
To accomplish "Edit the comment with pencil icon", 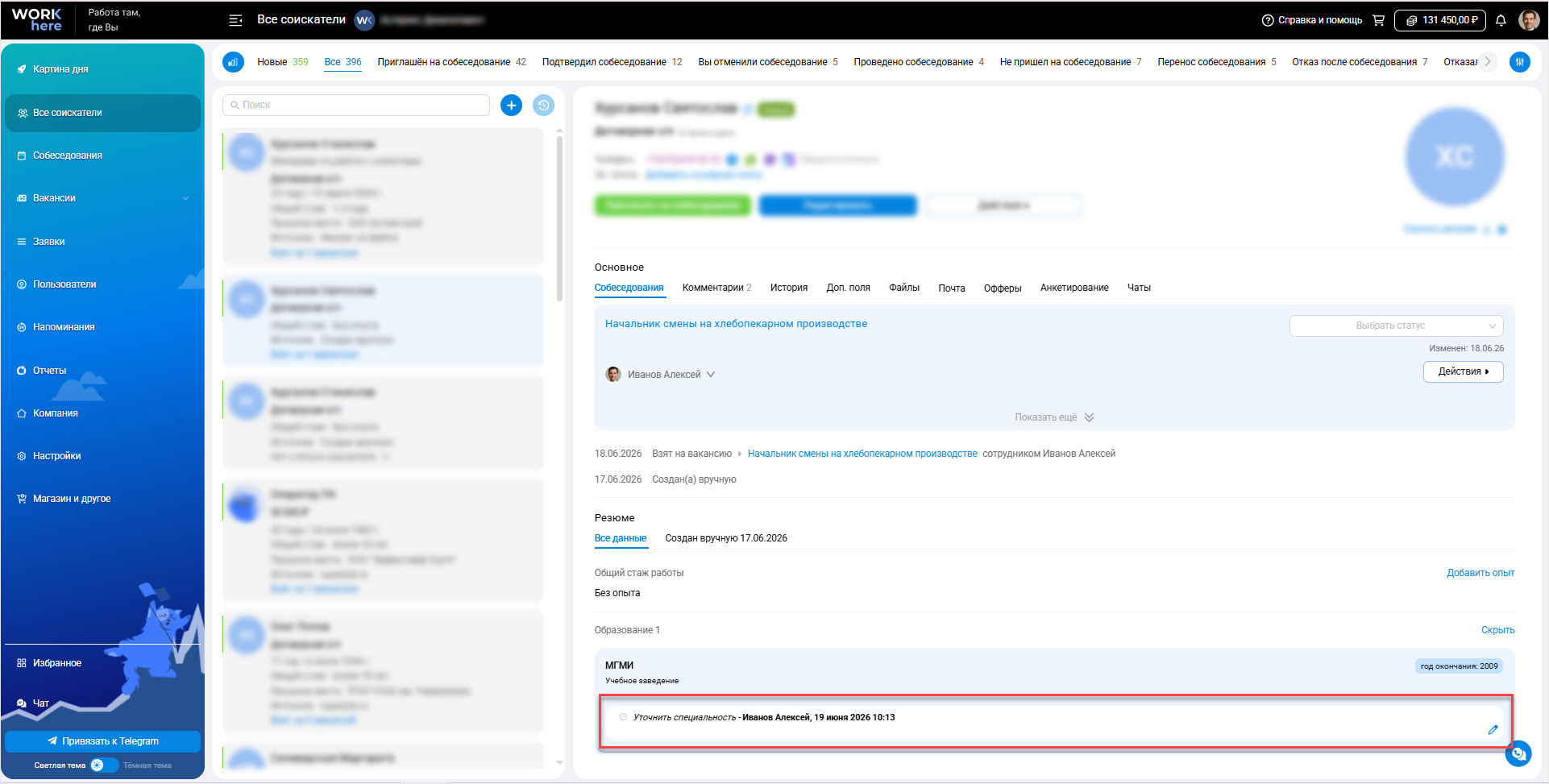I will [x=1493, y=729].
